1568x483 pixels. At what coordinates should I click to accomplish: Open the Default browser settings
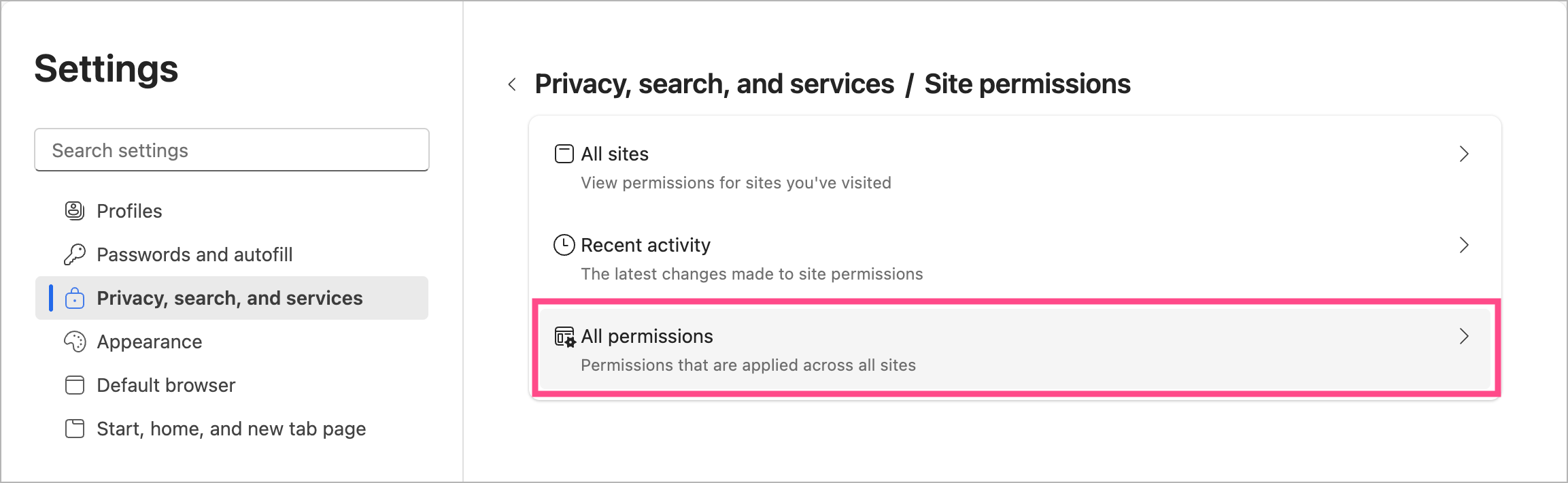[166, 385]
